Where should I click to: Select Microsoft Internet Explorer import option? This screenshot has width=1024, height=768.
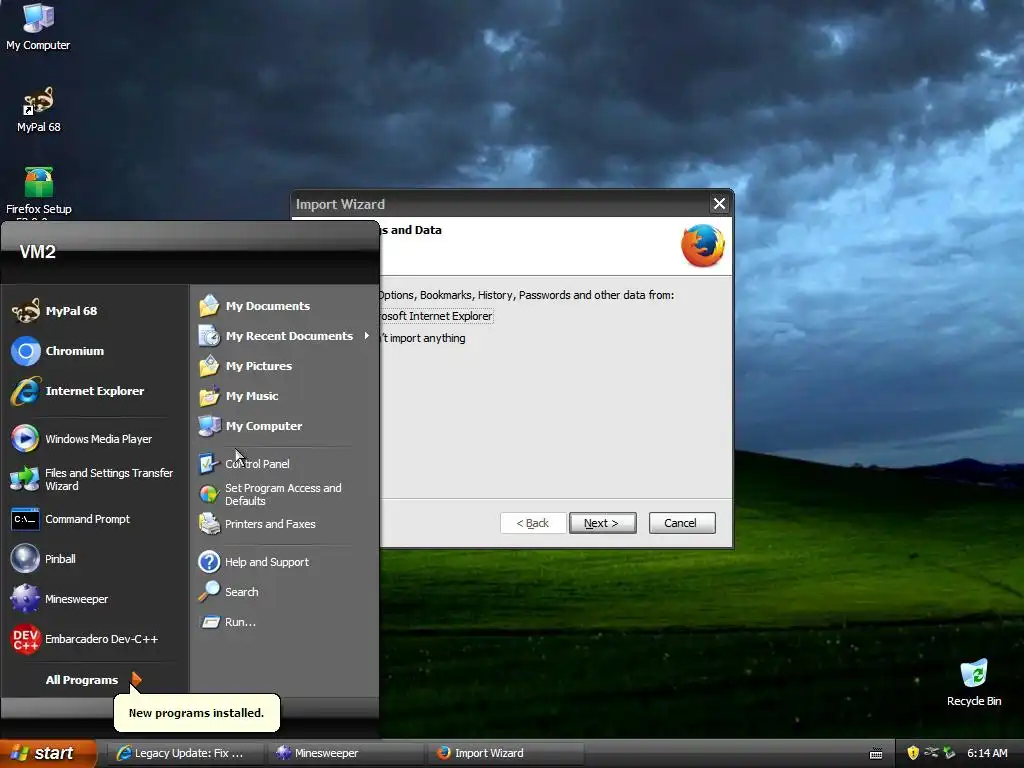pos(436,316)
